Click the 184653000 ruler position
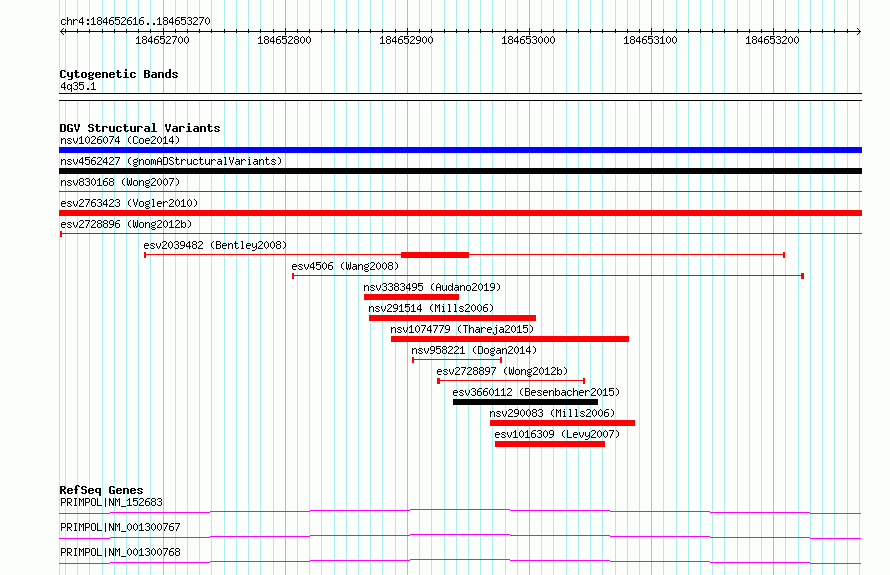This screenshot has height=575, width=890. [x=528, y=40]
